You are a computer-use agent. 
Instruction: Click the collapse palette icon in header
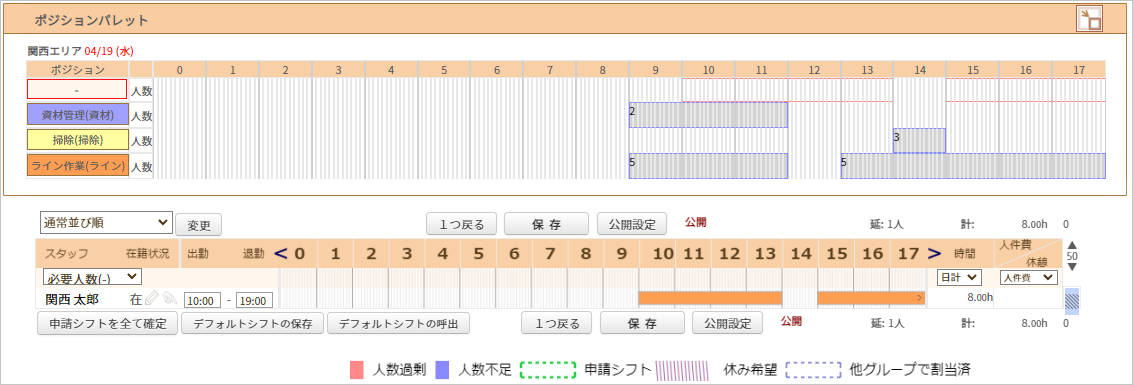pyautogui.click(x=1089, y=20)
